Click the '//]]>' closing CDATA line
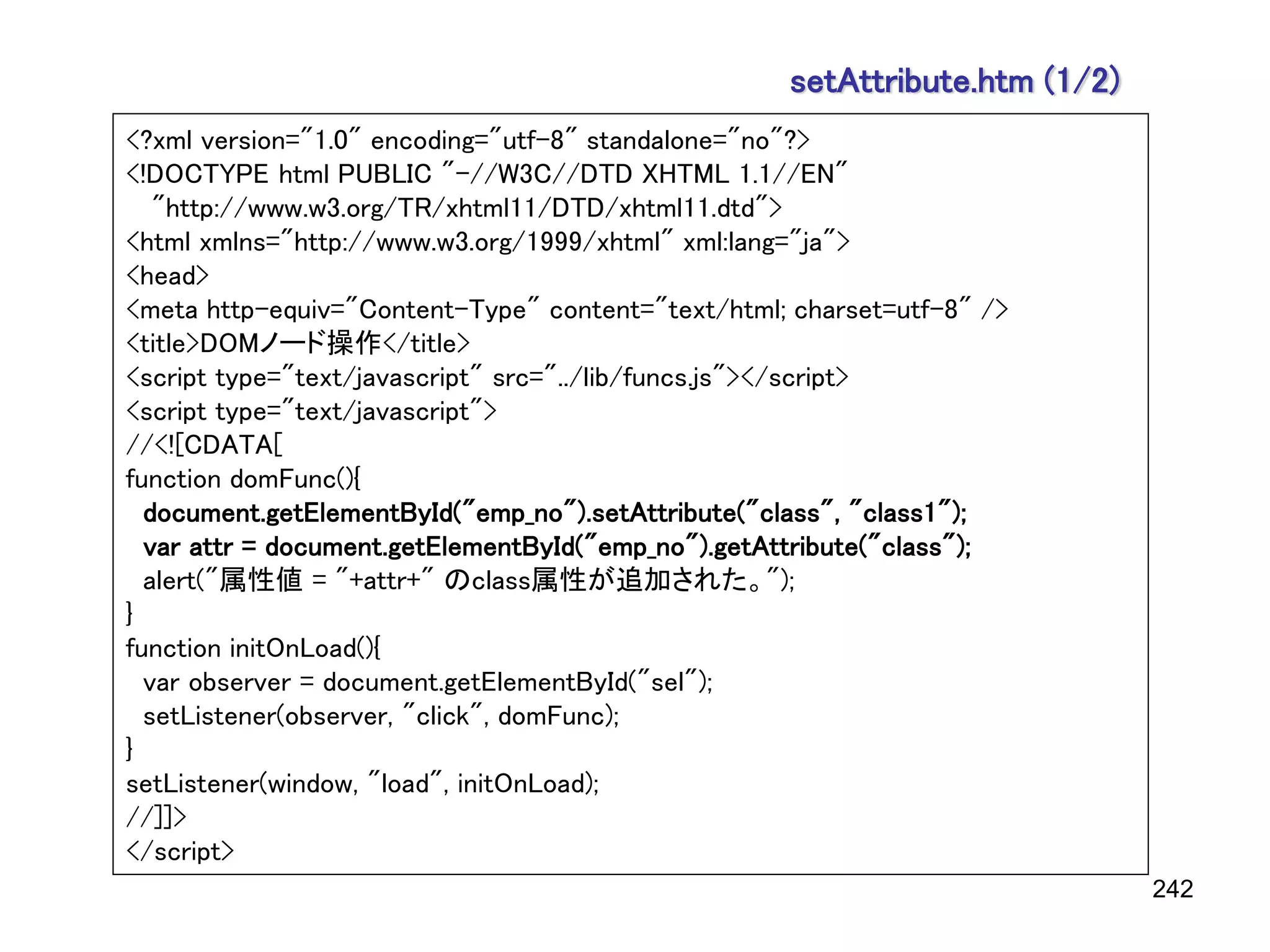 click(156, 818)
